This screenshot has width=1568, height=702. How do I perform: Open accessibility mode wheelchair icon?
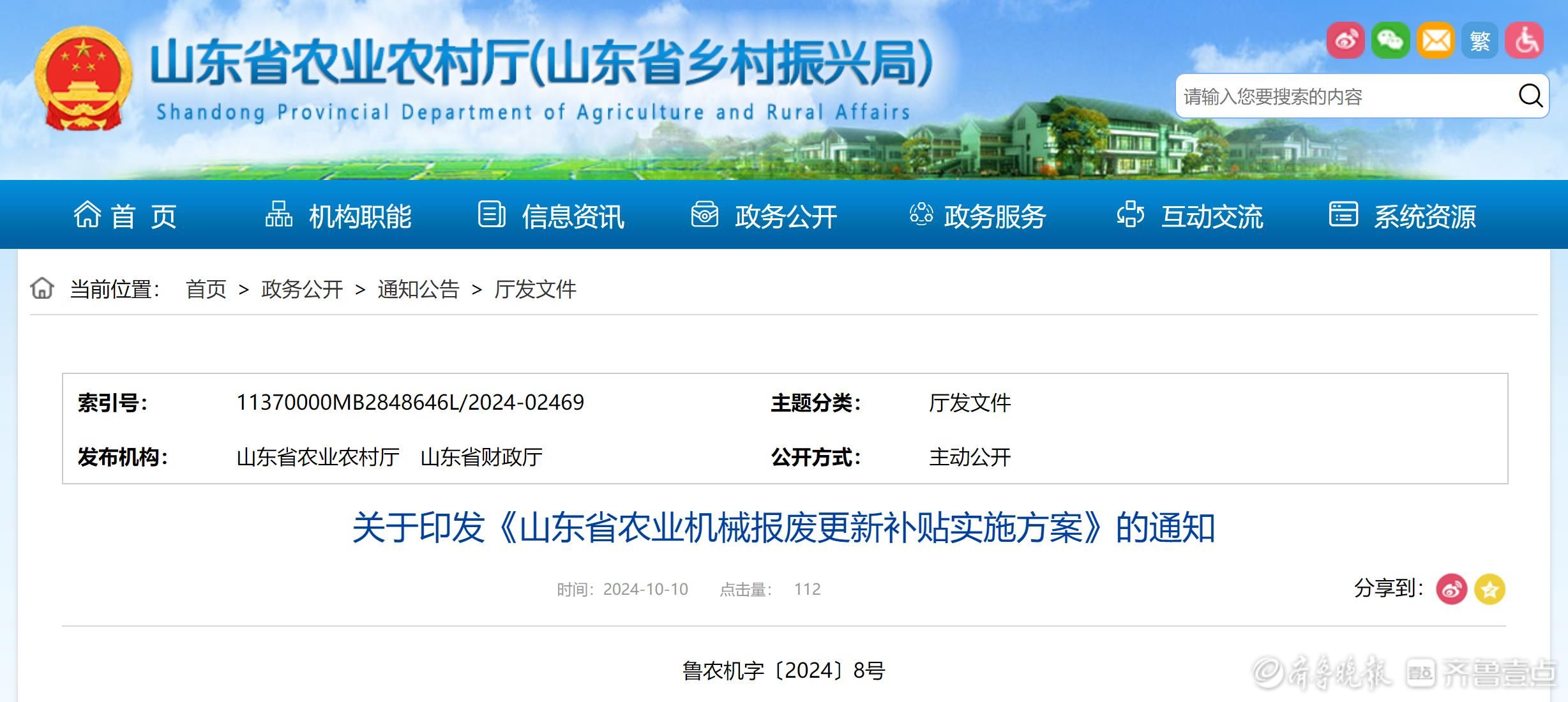click(x=1525, y=41)
